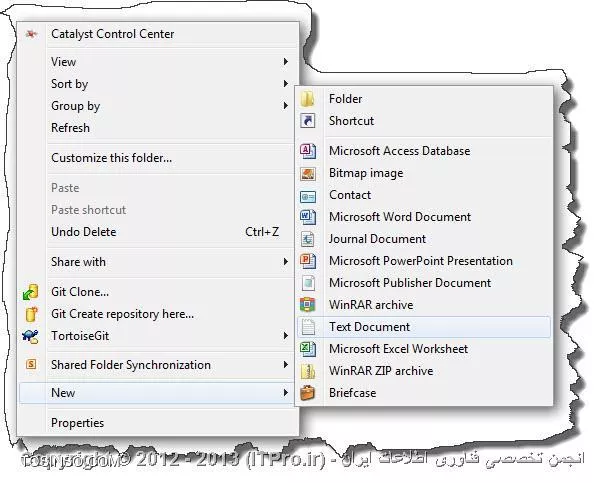605x483 pixels.
Task: Click the Ctrl+Z shortcut text
Action: 262,232
